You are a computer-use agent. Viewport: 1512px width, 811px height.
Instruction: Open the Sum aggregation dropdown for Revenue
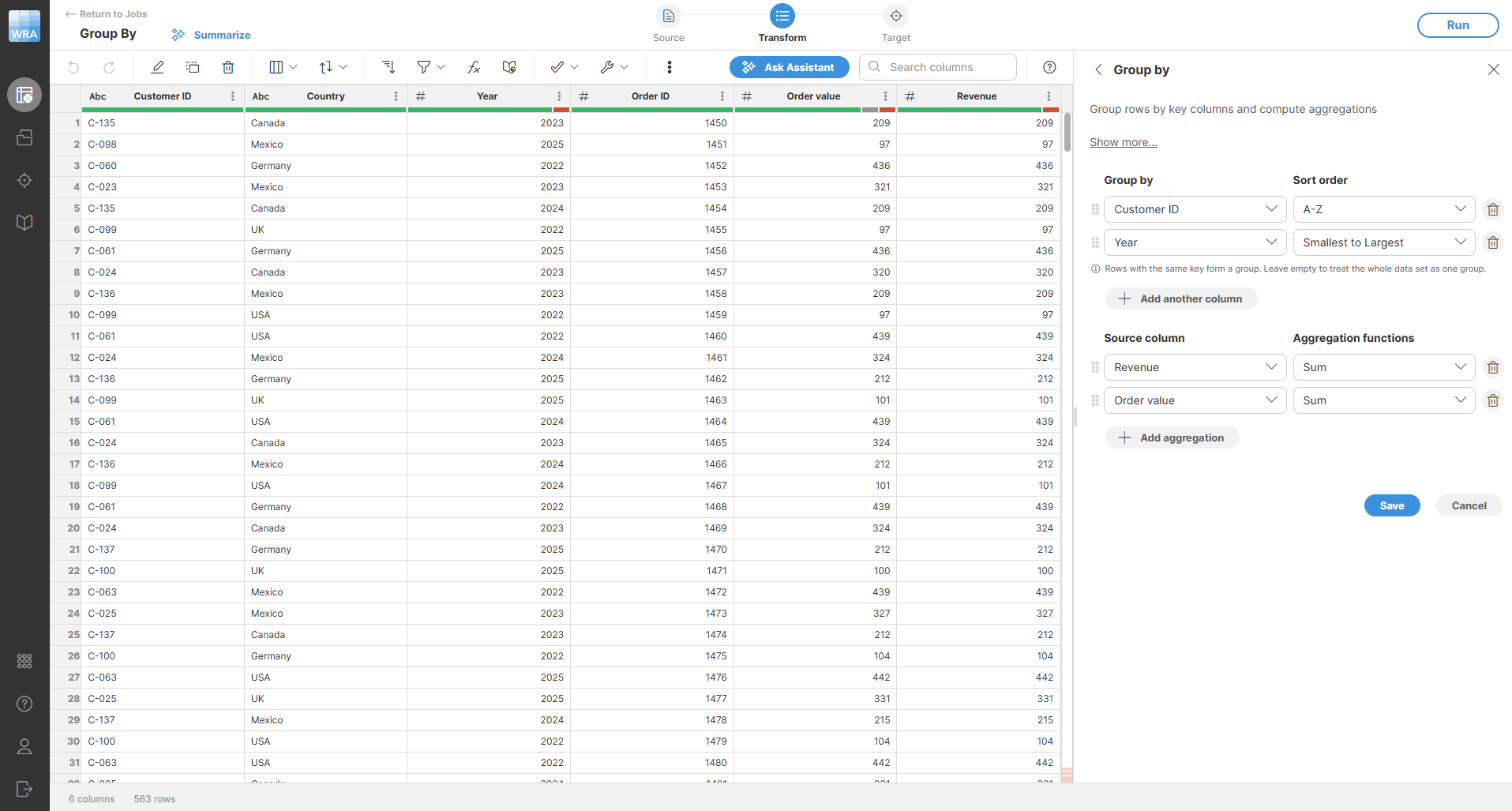[x=1383, y=366]
